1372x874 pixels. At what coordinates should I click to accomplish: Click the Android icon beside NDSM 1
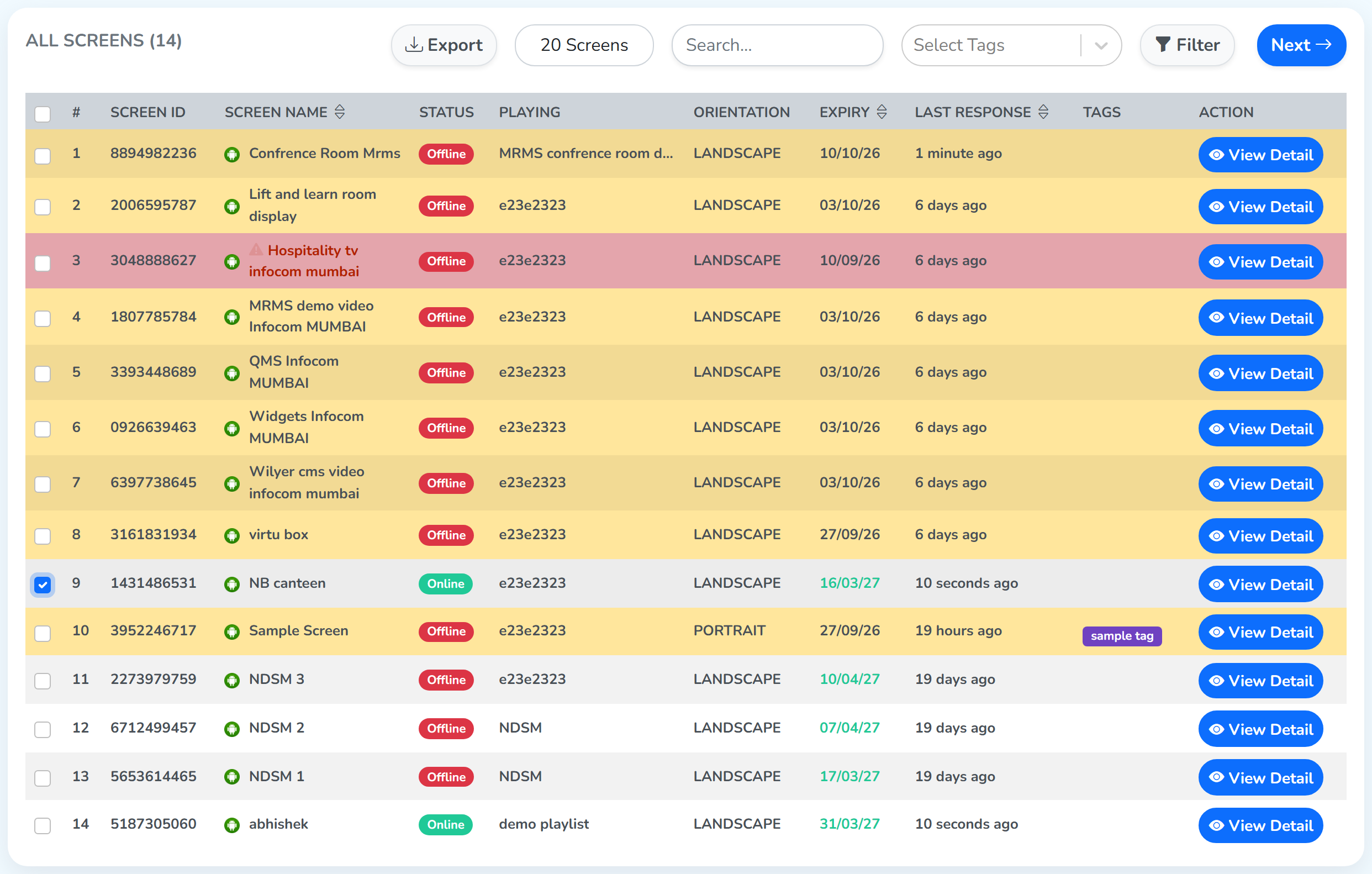tap(232, 777)
